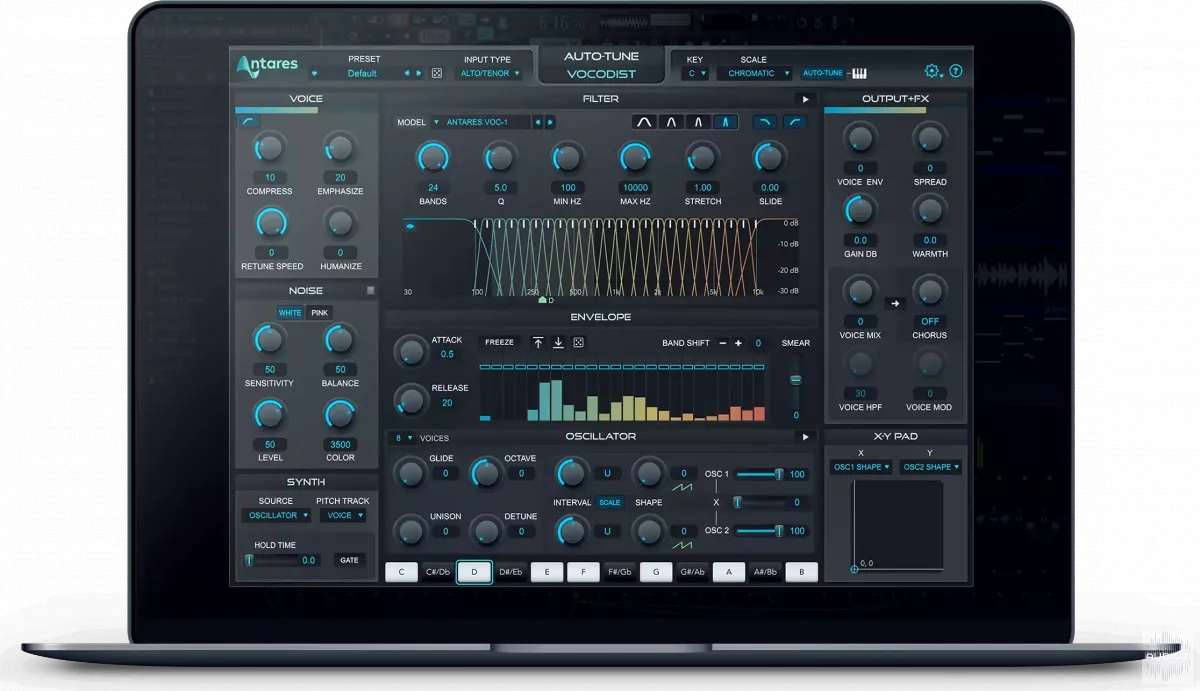This screenshot has height=691, width=1200.
Task: Select the third filter band shape
Action: click(699, 122)
